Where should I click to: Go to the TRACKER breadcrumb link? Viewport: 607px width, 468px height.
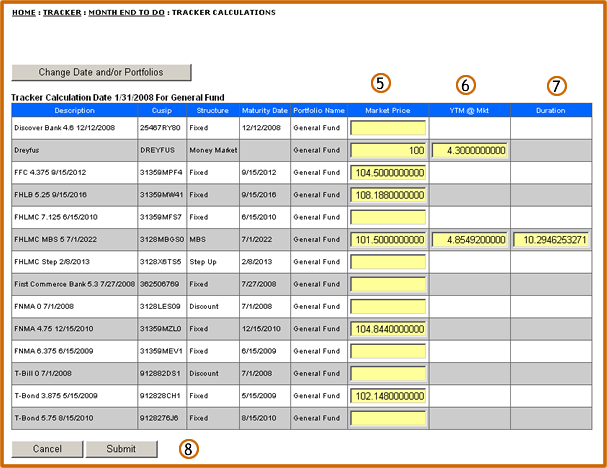click(x=62, y=12)
